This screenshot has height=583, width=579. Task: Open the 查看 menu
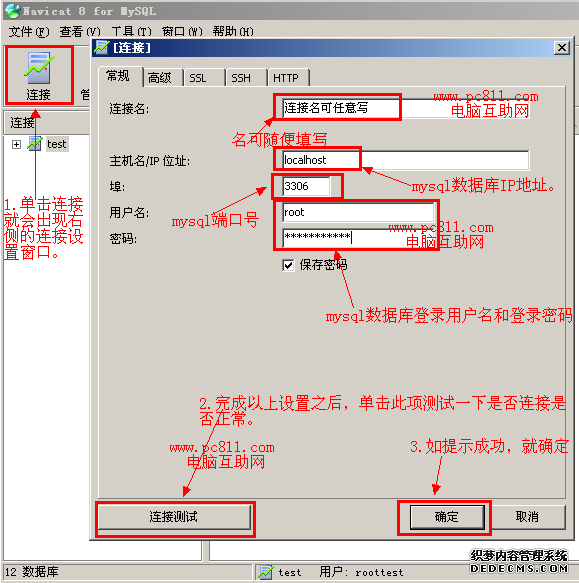click(80, 32)
